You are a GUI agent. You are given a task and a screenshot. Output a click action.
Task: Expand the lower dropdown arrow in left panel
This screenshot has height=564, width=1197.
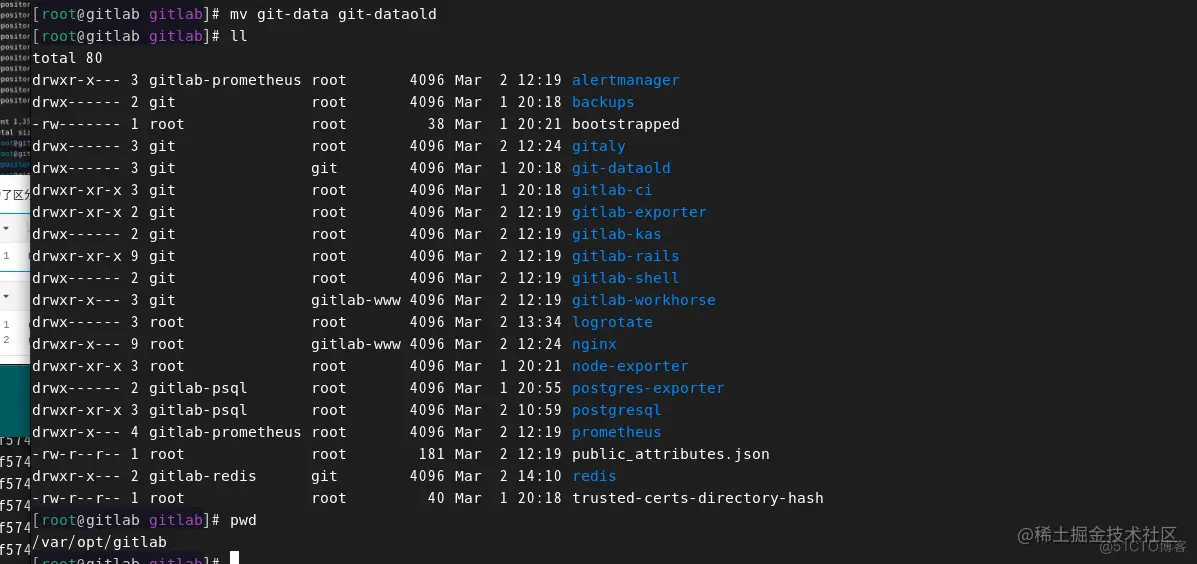pyautogui.click(x=6, y=296)
